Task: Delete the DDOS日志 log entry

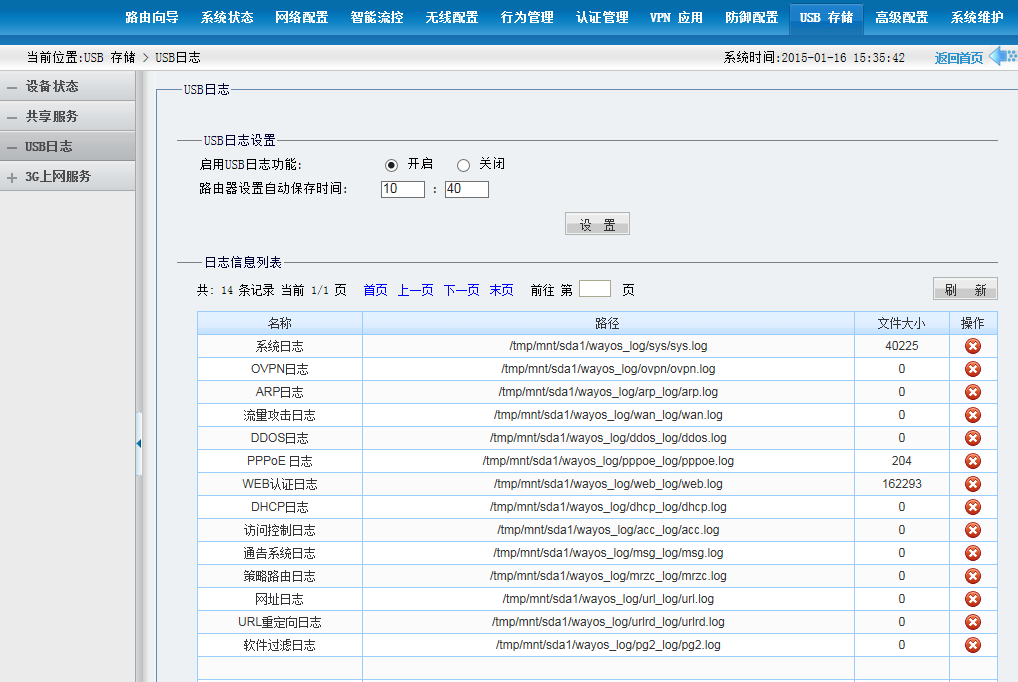Action: (972, 438)
